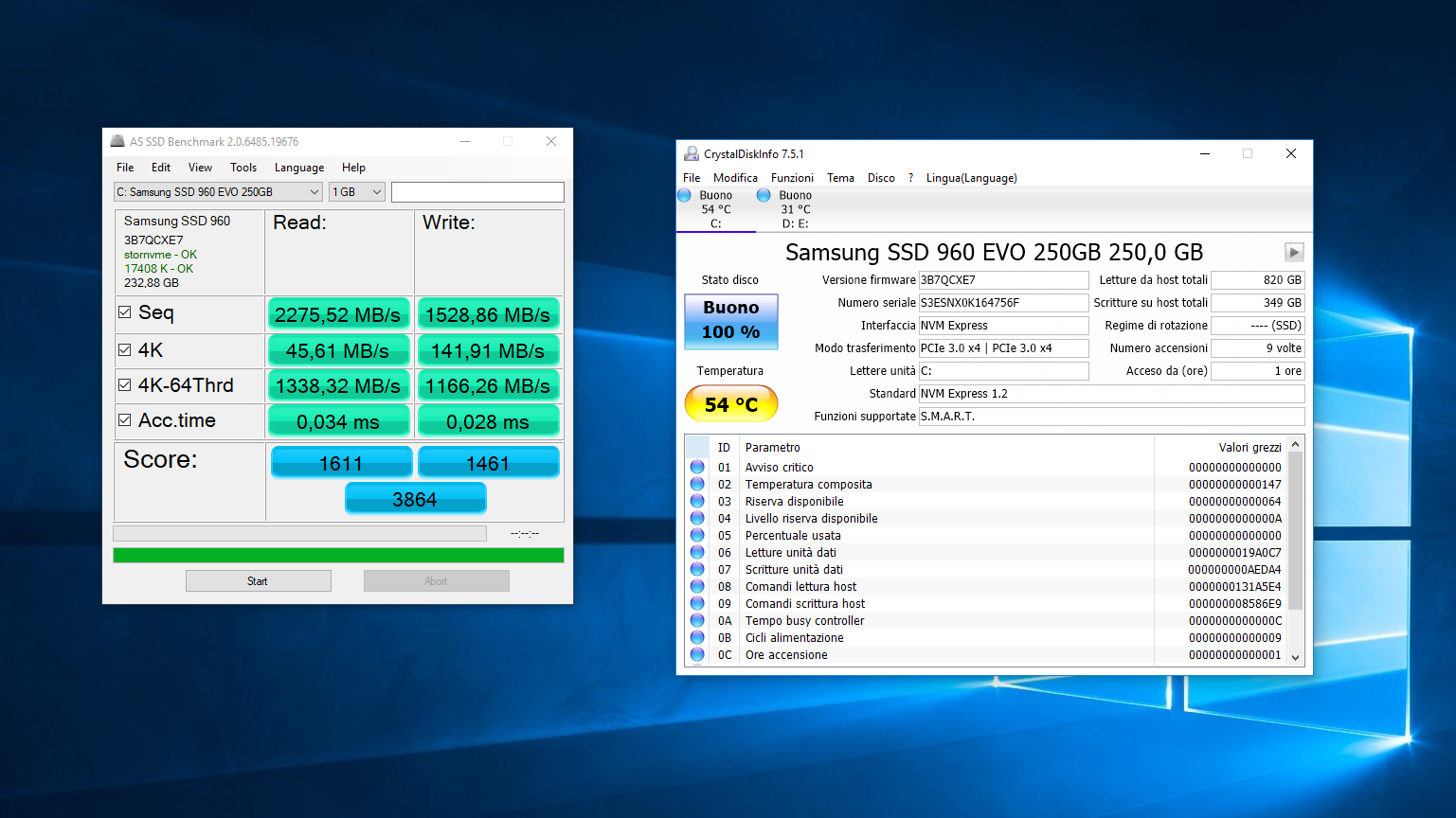This screenshot has width=1456, height=818.
Task: Toggle the 4K-64Thrd test checkbox
Action: click(124, 385)
